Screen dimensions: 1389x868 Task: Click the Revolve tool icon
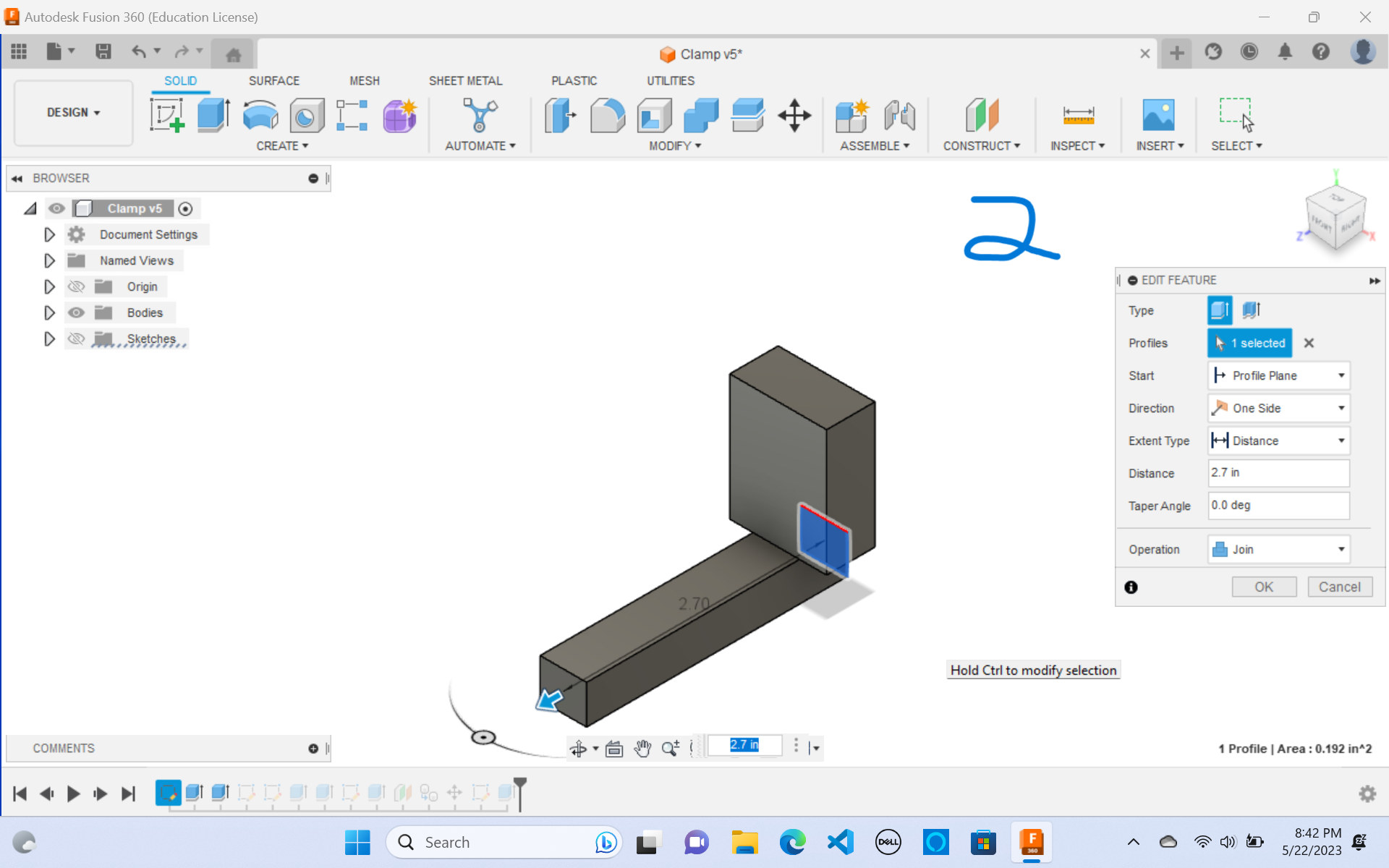click(x=261, y=114)
